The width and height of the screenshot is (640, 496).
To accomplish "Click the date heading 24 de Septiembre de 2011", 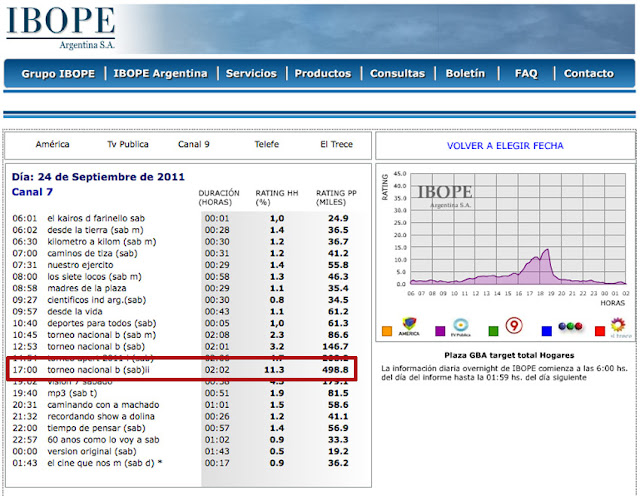I will [x=111, y=177].
